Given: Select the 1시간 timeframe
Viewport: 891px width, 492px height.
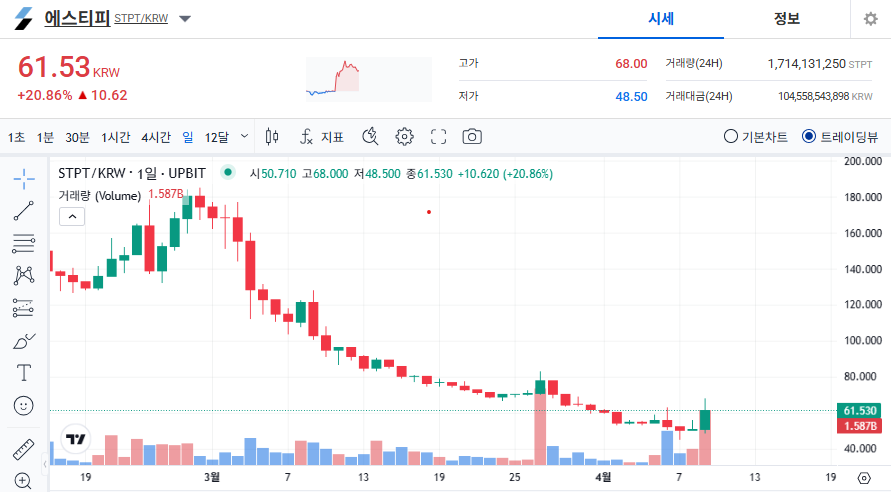Looking at the screenshot, I should tap(115, 137).
